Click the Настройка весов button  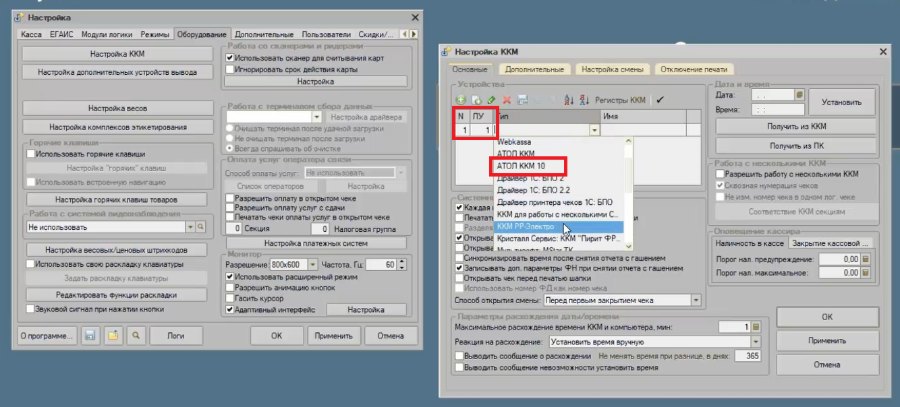pyautogui.click(x=118, y=108)
